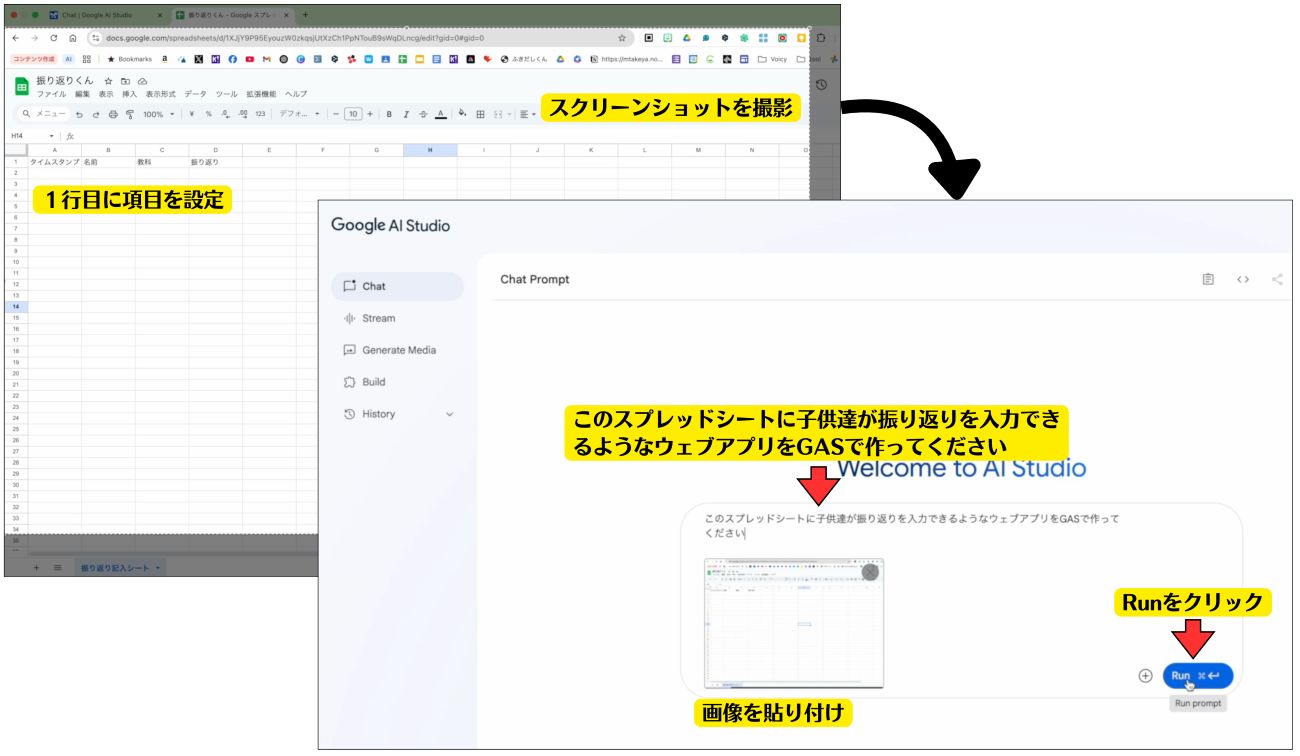Open the 振り返り記入シート tab dropdown arrow
Image resolution: width=1300 pixels, height=756 pixels.
tap(158, 568)
